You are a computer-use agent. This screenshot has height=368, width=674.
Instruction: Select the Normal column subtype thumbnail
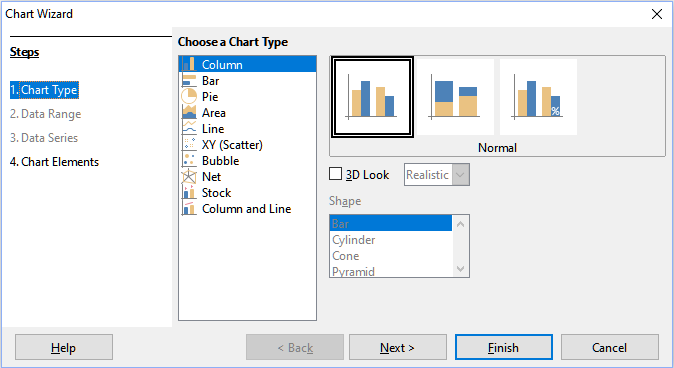[372, 97]
